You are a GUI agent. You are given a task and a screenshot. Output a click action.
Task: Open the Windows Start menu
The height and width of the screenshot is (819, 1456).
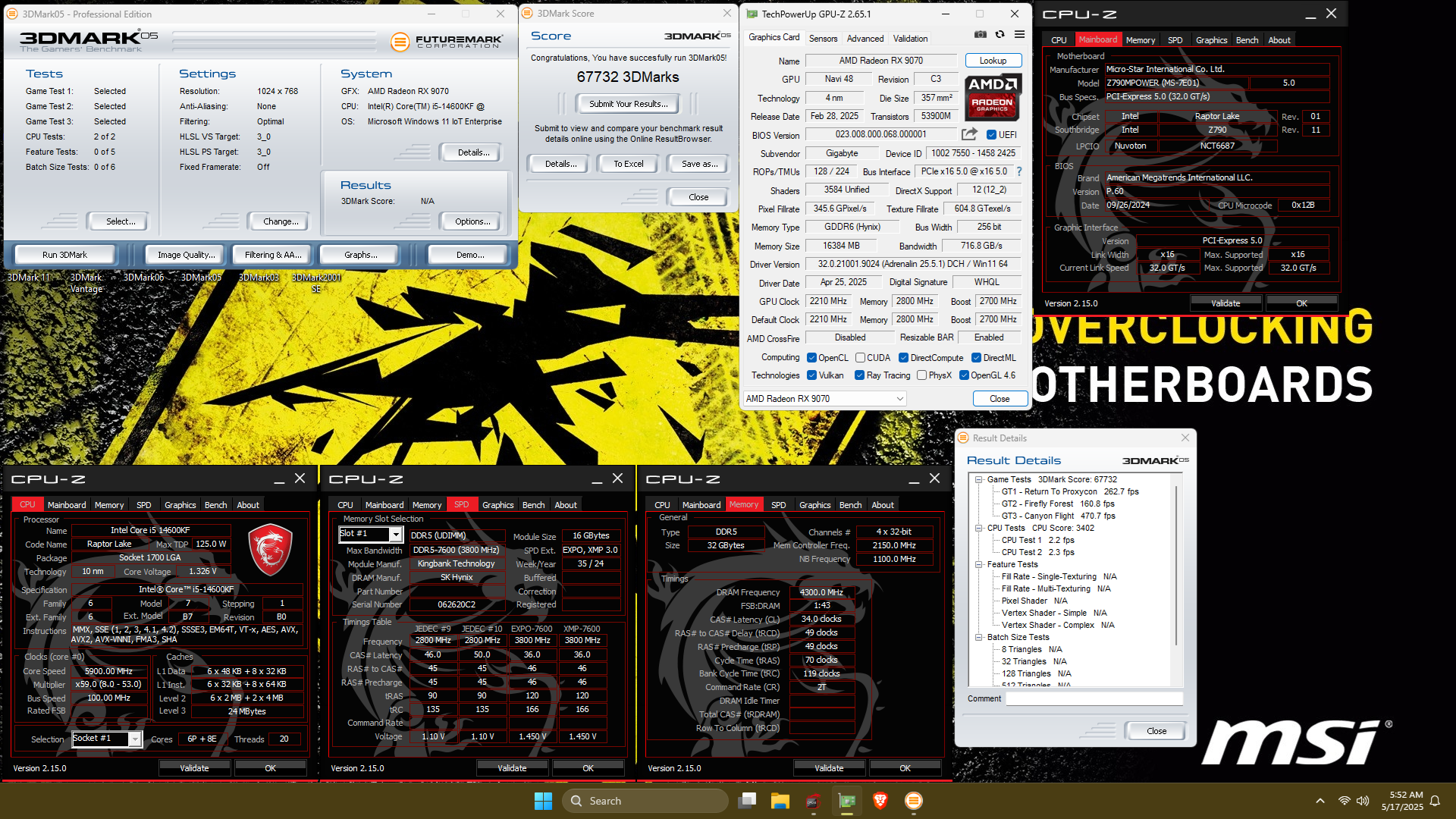(x=543, y=801)
